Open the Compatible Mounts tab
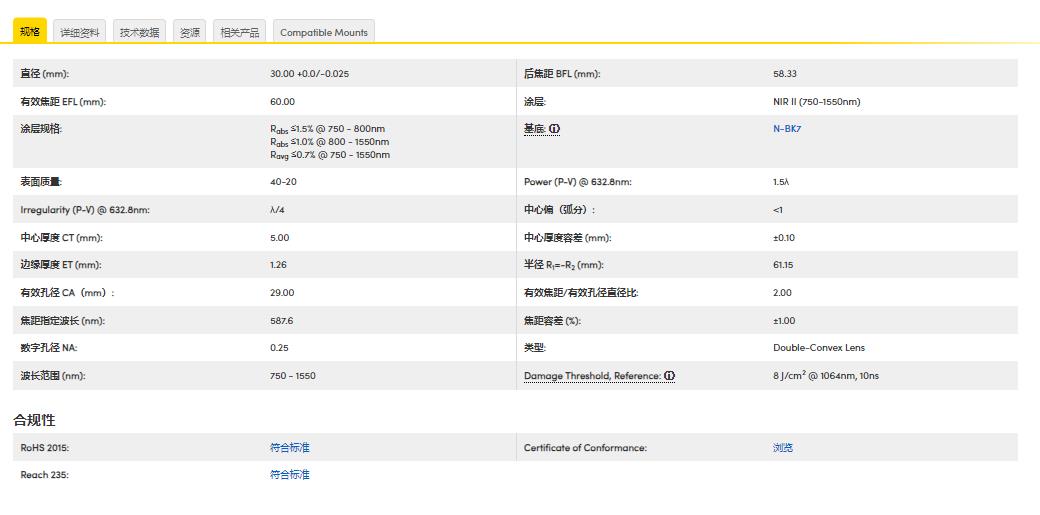The width and height of the screenshot is (1040, 515). [x=324, y=33]
